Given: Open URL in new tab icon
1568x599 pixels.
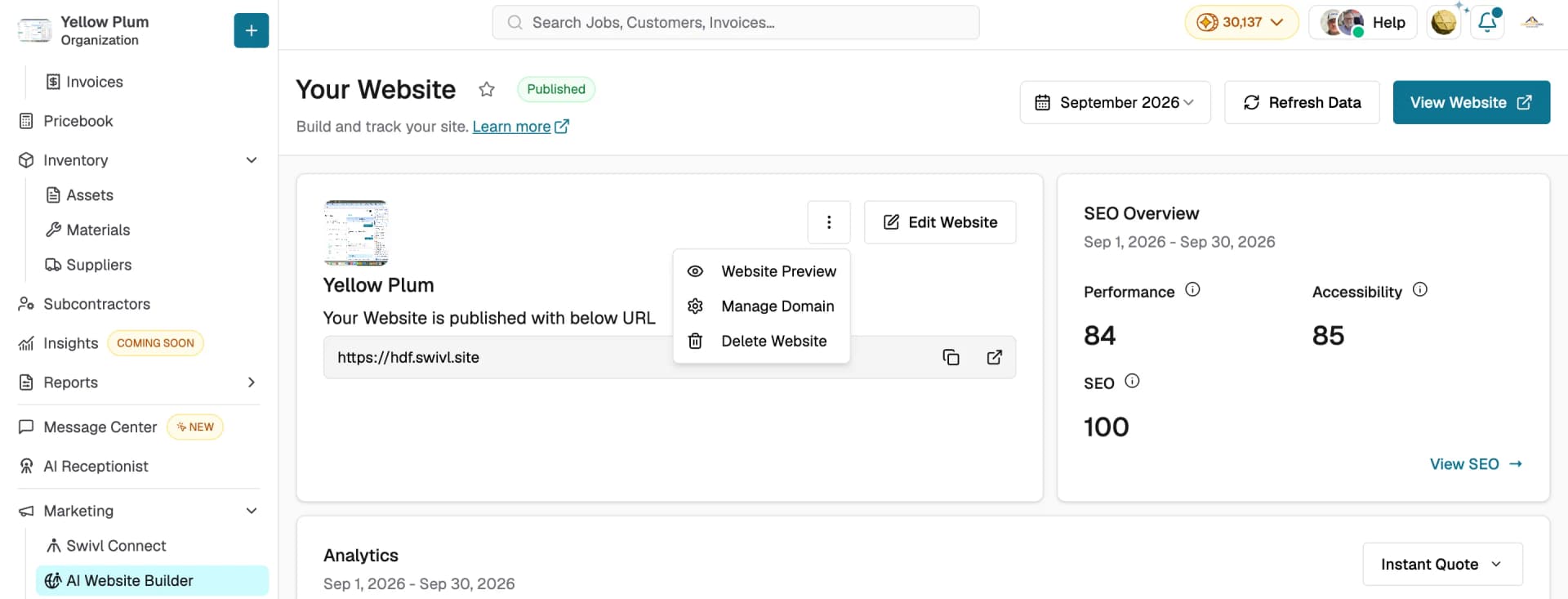Looking at the screenshot, I should 994,357.
